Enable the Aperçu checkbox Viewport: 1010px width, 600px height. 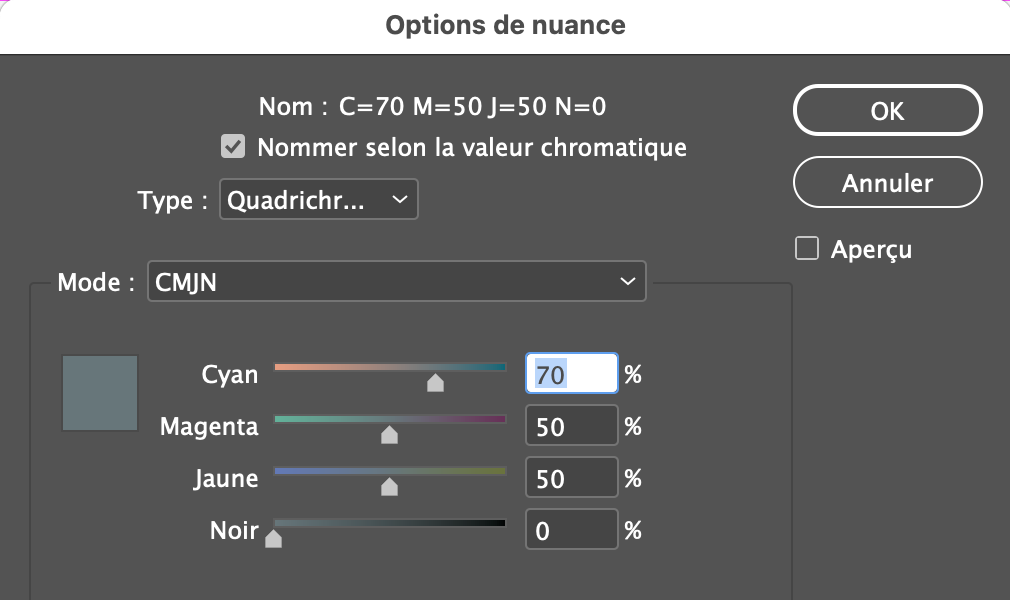806,249
